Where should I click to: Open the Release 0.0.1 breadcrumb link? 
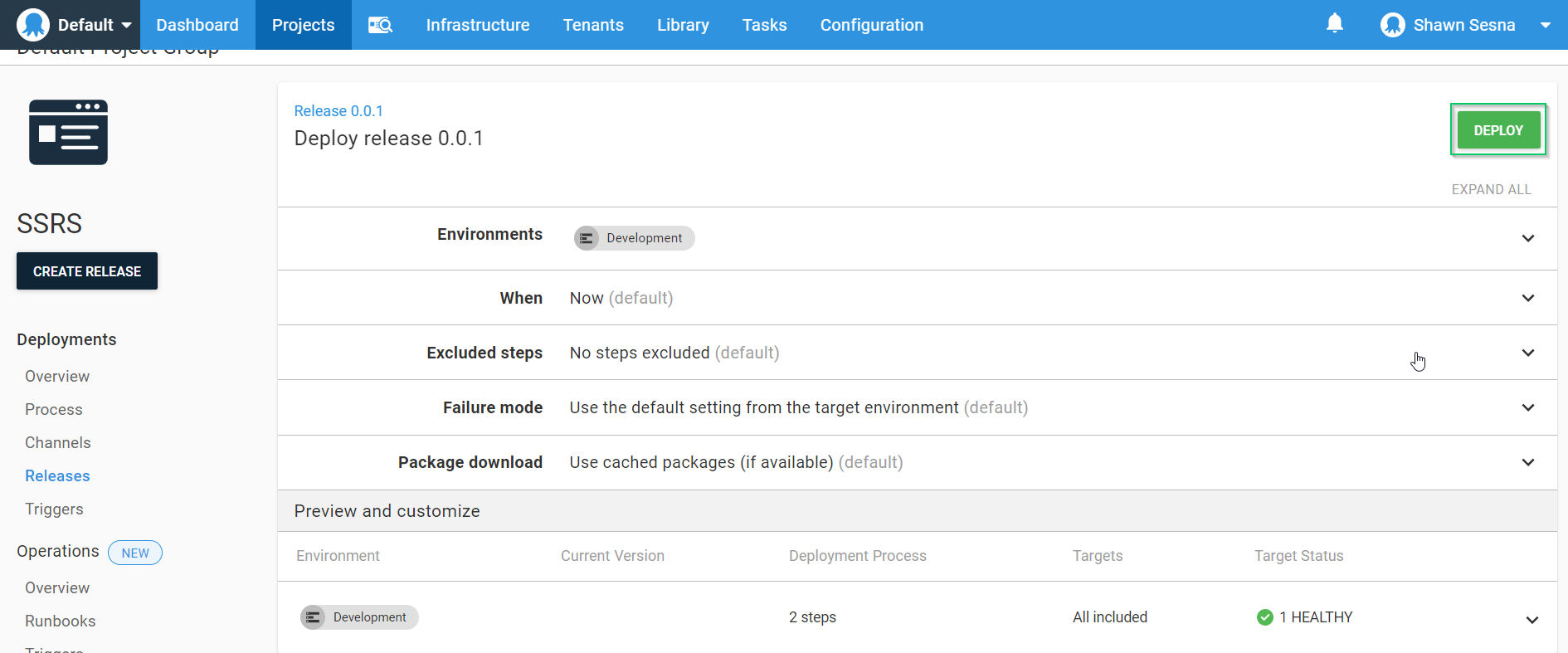(338, 111)
